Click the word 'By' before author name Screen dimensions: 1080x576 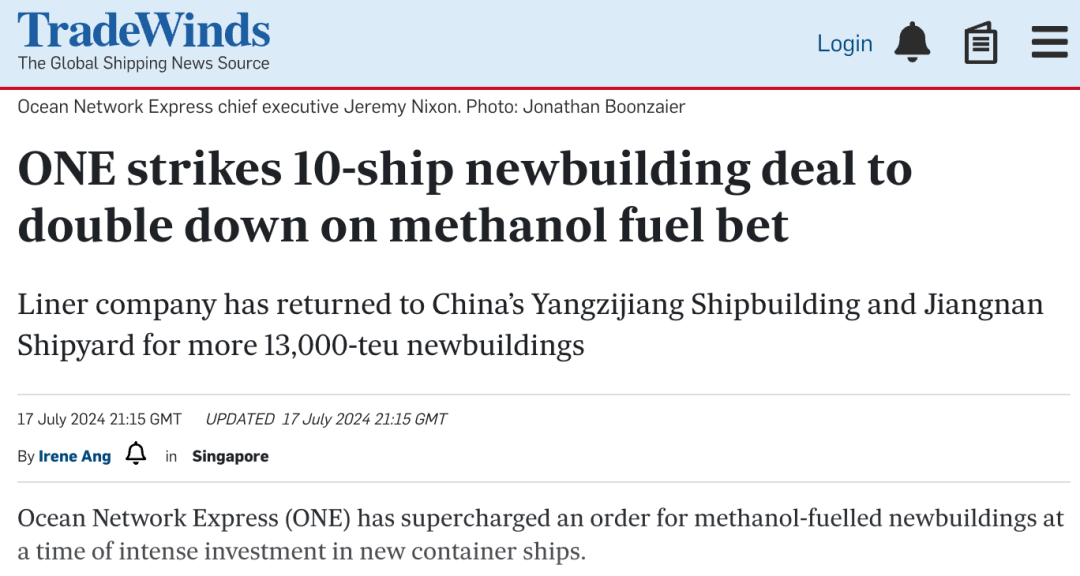click(x=26, y=457)
